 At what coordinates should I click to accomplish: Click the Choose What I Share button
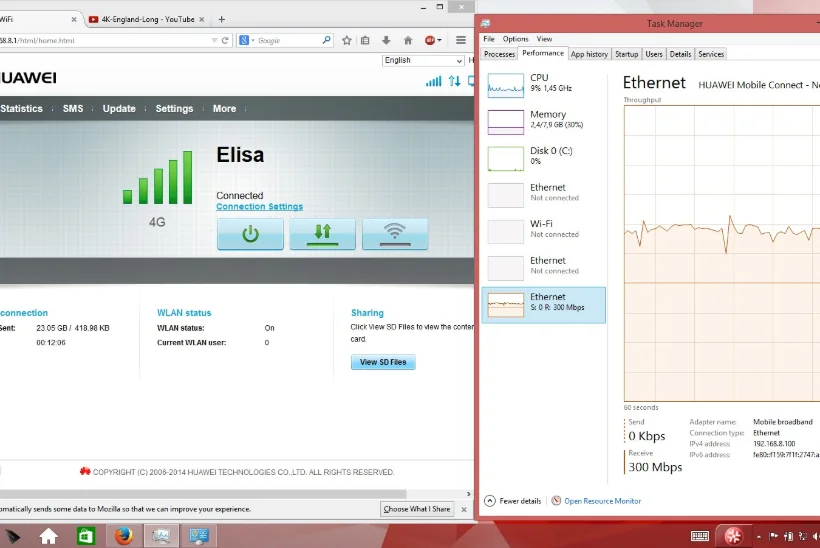417,509
